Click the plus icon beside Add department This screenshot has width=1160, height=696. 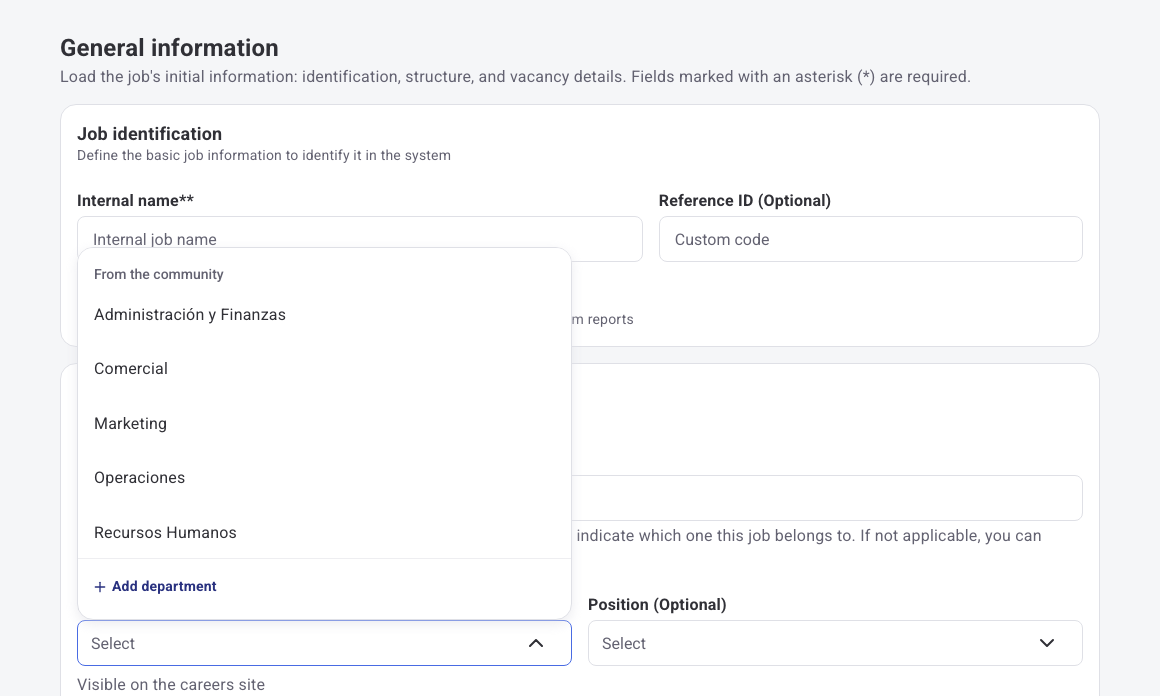(x=100, y=587)
